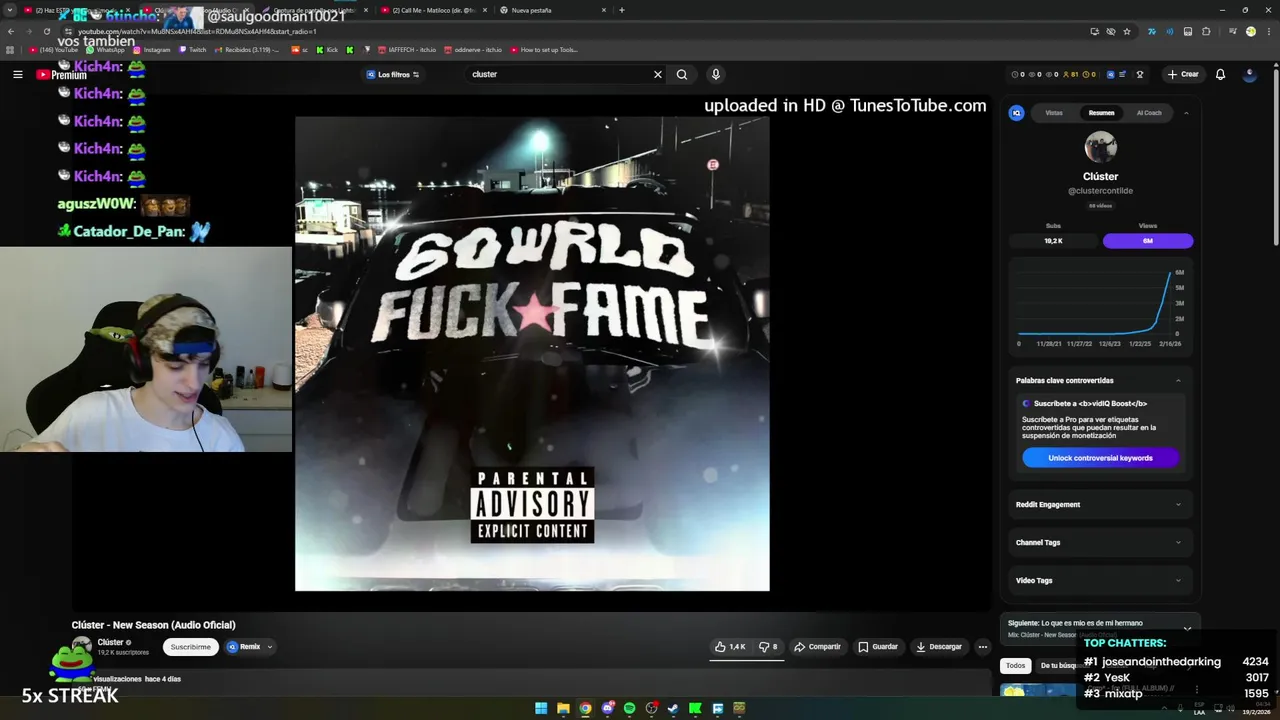
Task: Expand the Reddit Engagement section
Action: 1099,504
